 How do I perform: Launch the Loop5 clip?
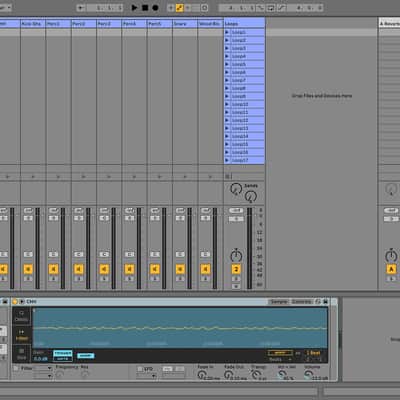coord(227,64)
